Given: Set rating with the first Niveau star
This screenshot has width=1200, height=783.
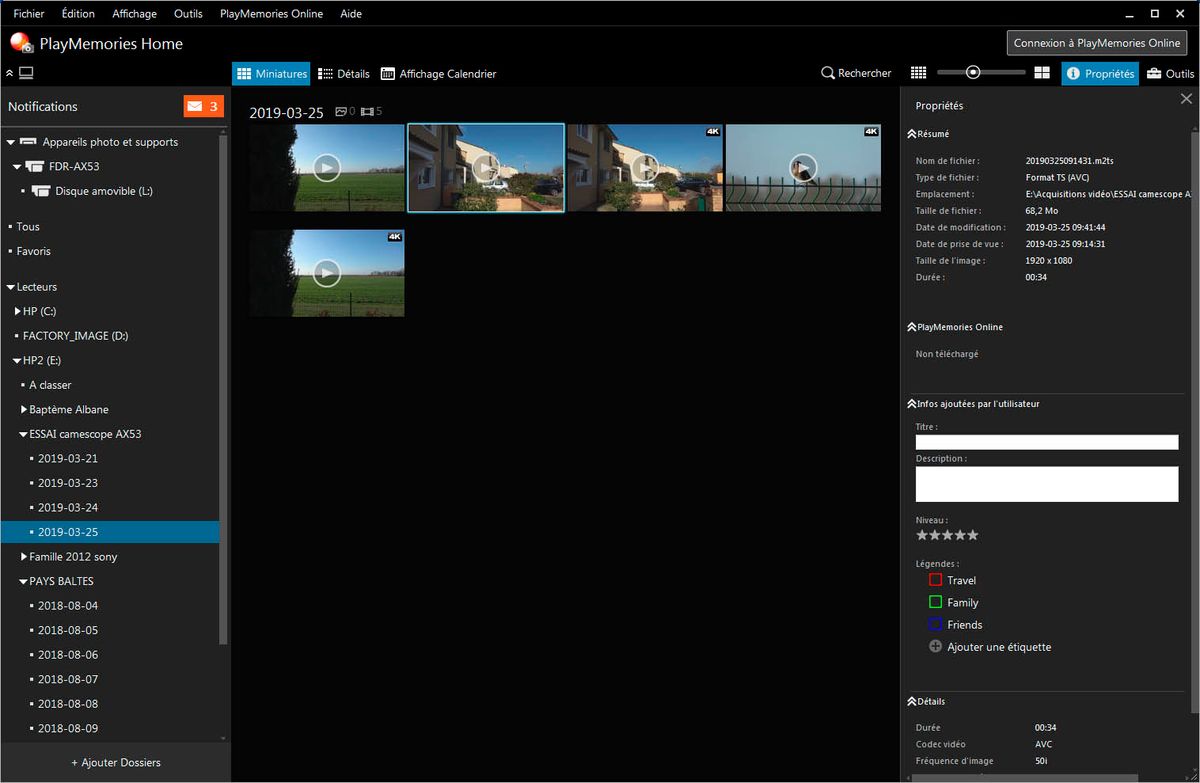Looking at the screenshot, I should click(922, 535).
